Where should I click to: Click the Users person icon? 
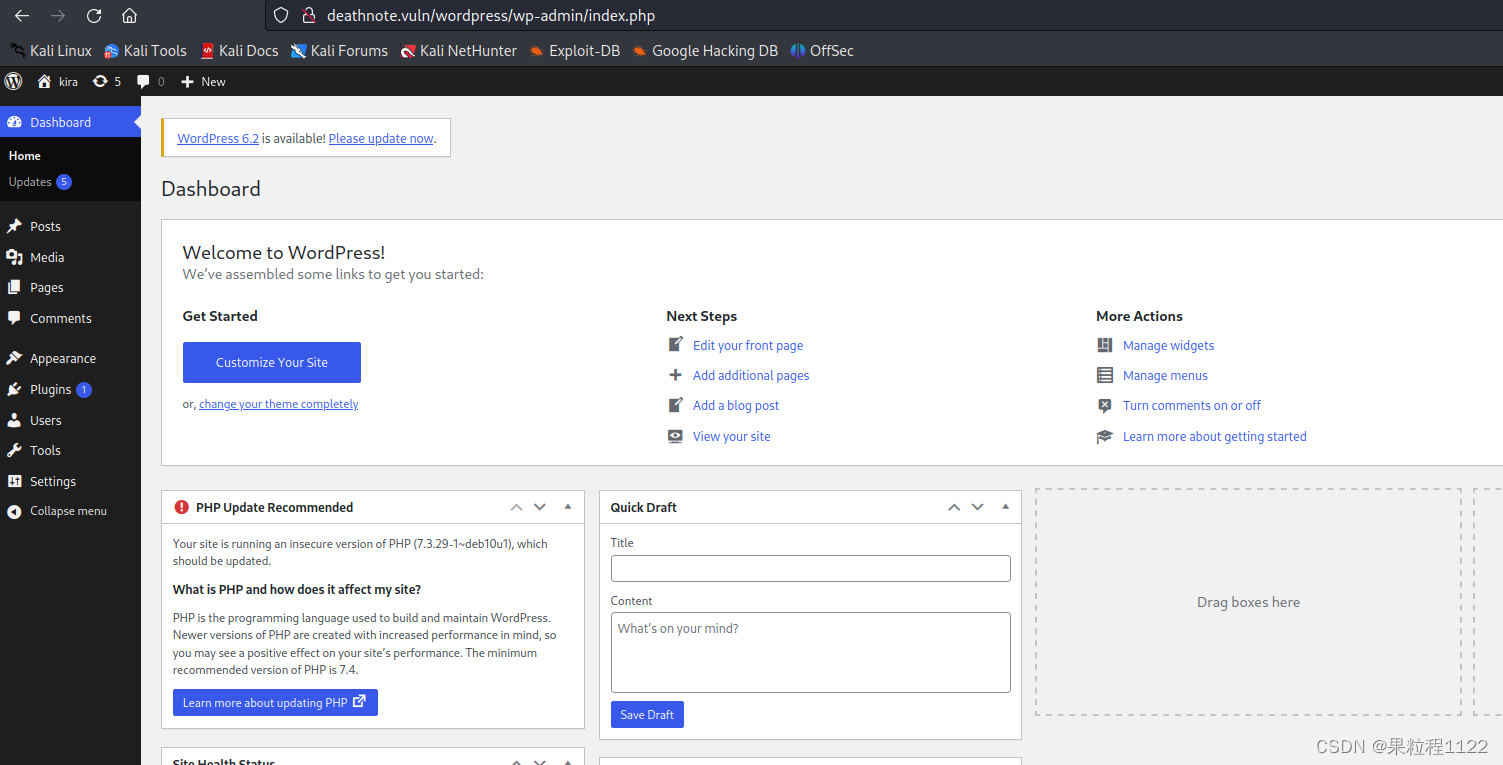14,420
